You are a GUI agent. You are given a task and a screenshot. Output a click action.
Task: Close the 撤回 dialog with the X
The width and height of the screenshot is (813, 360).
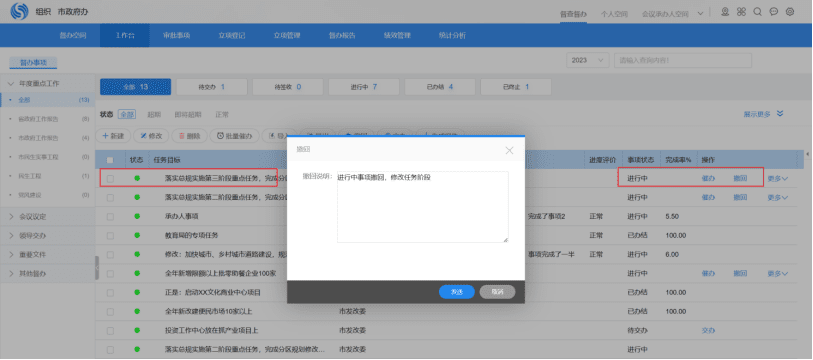tap(509, 150)
